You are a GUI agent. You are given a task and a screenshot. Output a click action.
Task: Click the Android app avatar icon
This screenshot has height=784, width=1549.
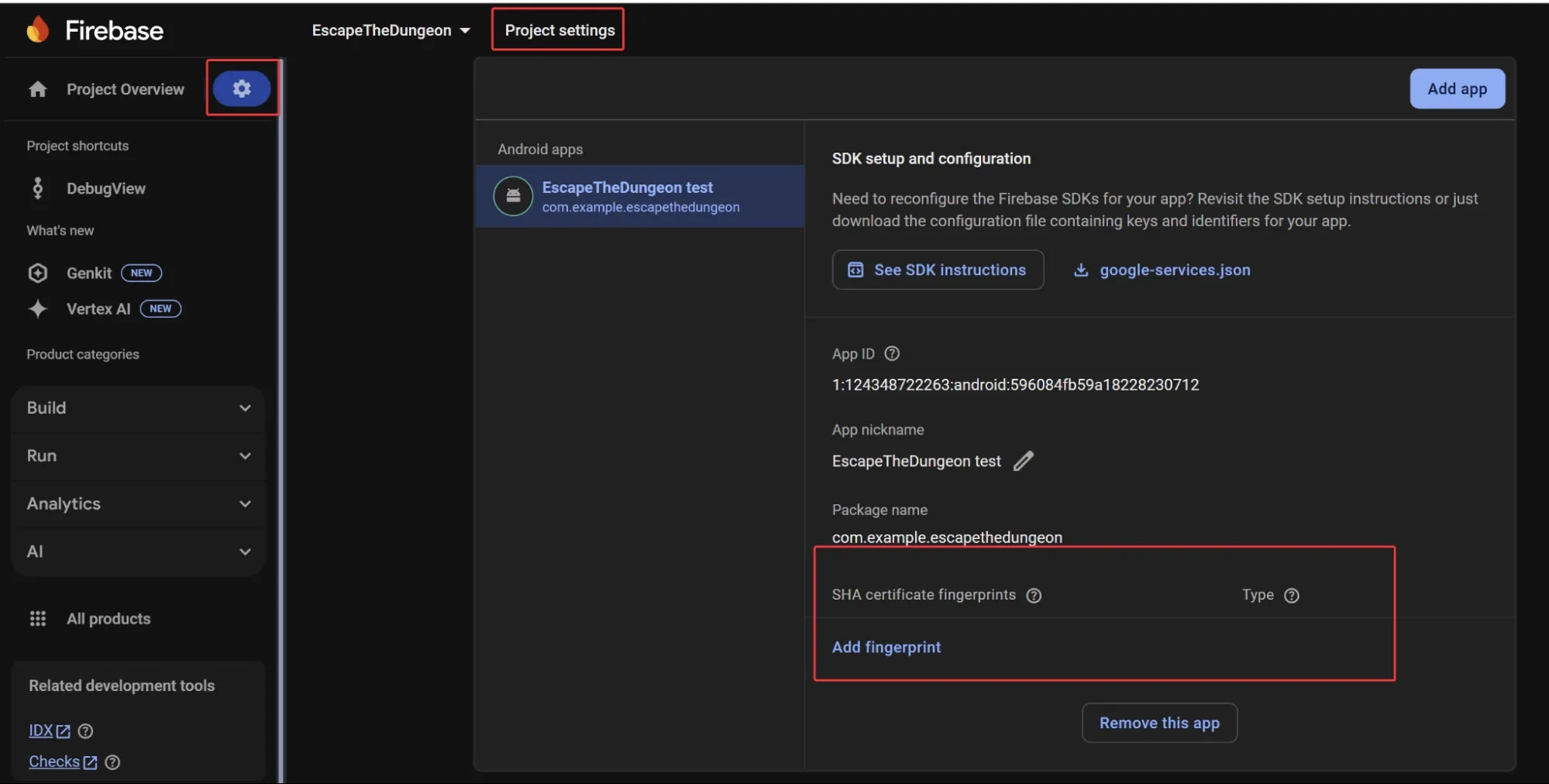pos(513,196)
